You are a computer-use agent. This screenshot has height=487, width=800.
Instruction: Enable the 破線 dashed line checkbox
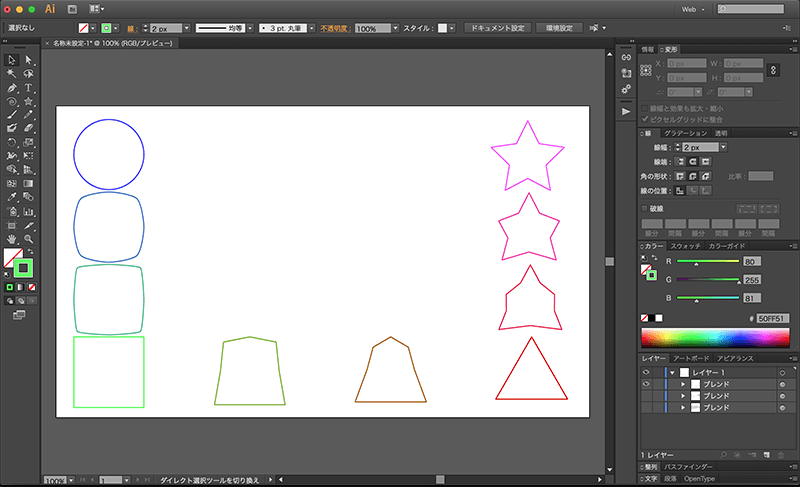[x=644, y=209]
